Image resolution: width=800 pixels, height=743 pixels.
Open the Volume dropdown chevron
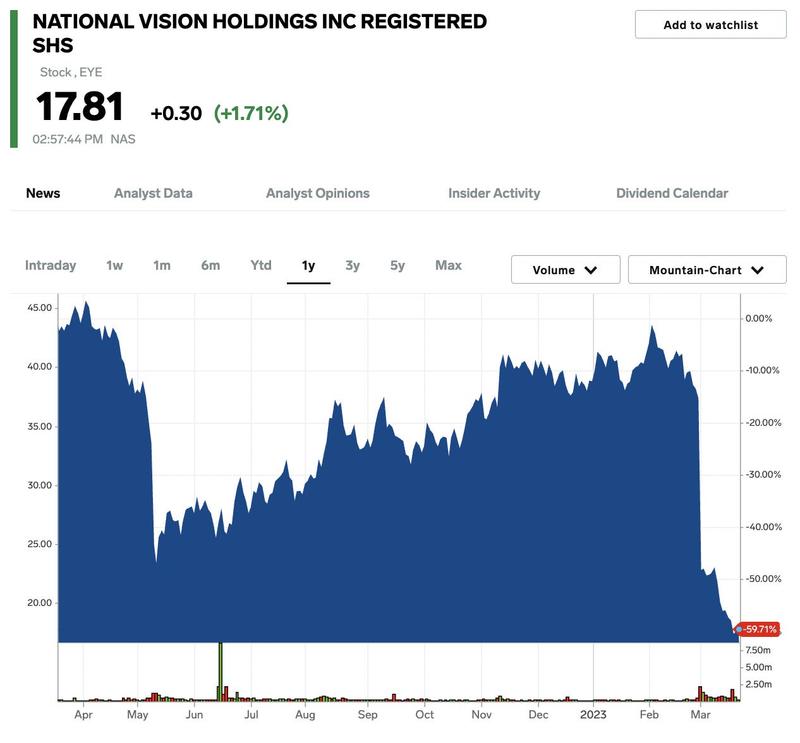pos(591,269)
